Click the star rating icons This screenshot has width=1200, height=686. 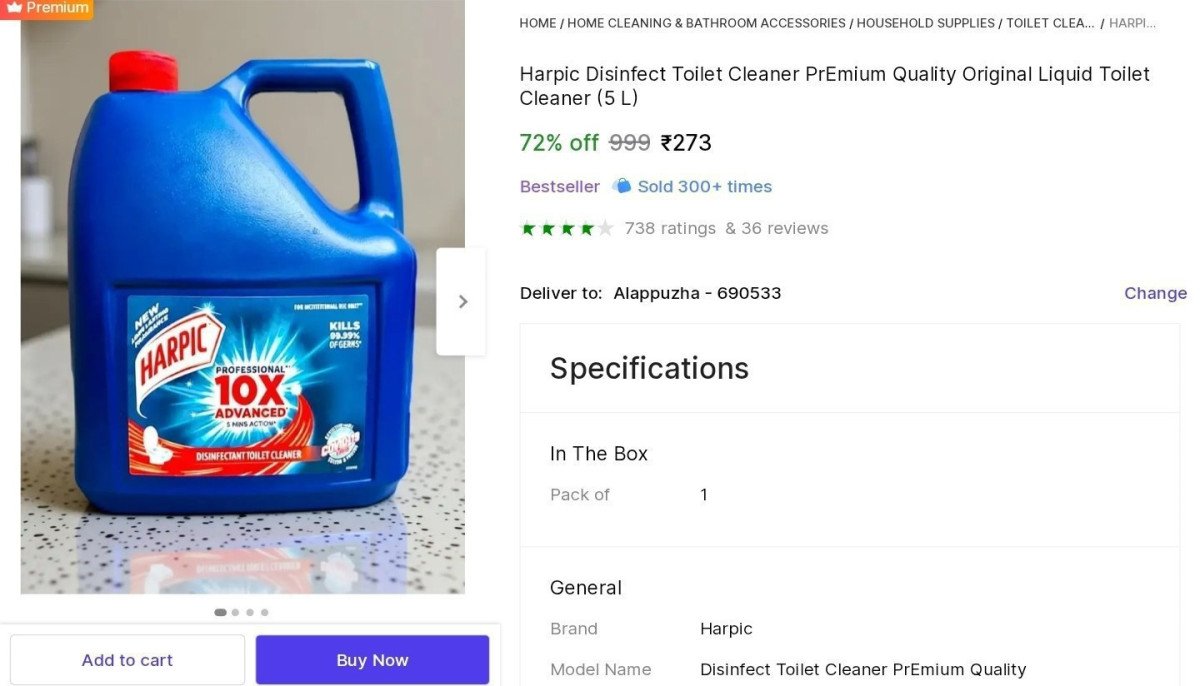[566, 229]
